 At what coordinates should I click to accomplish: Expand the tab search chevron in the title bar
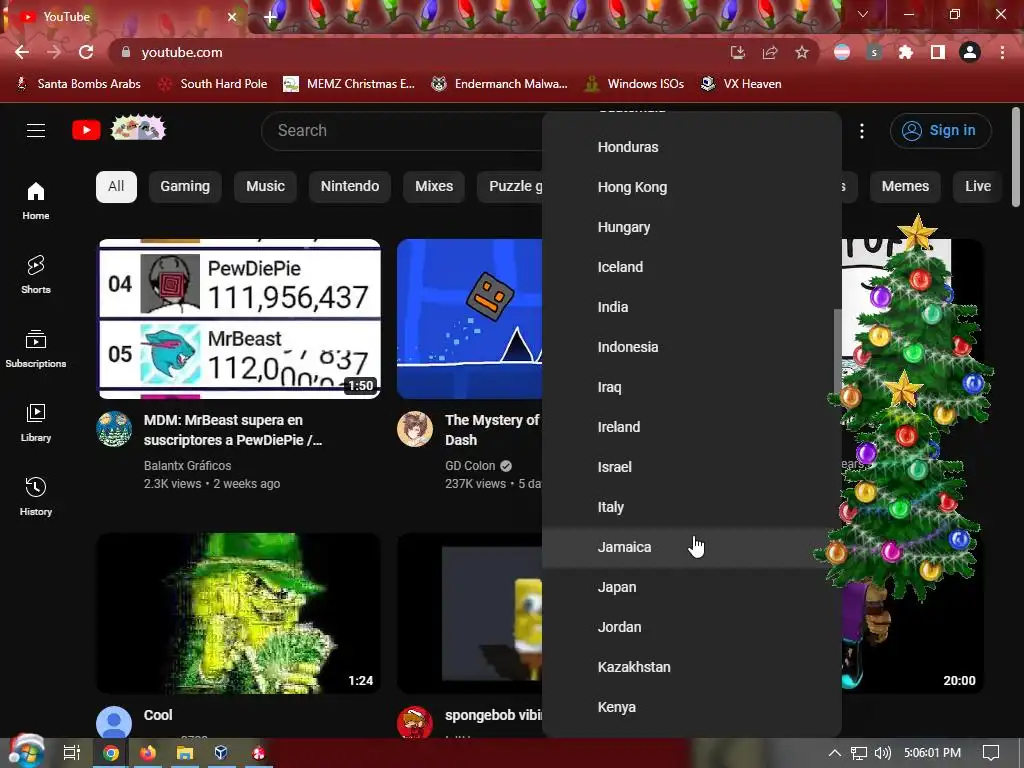click(x=863, y=14)
